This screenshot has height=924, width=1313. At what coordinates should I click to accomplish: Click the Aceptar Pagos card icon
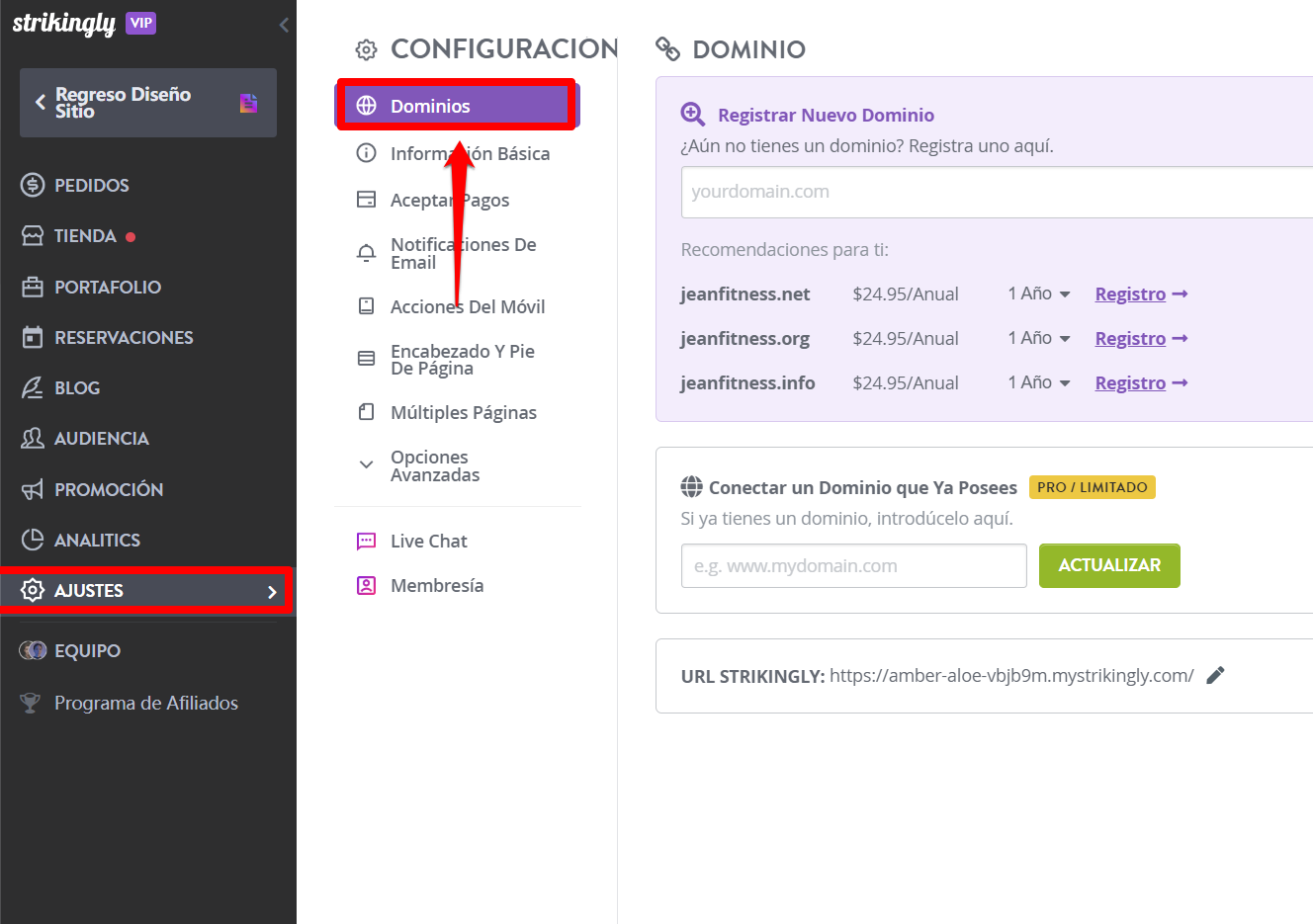367,200
